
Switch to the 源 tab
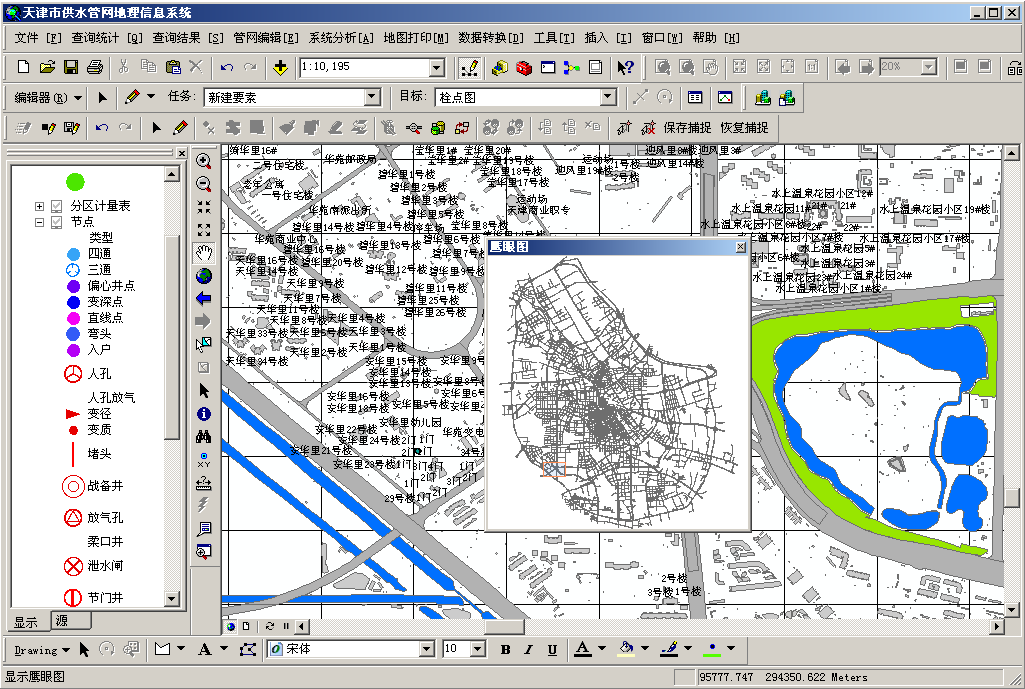pos(62,621)
